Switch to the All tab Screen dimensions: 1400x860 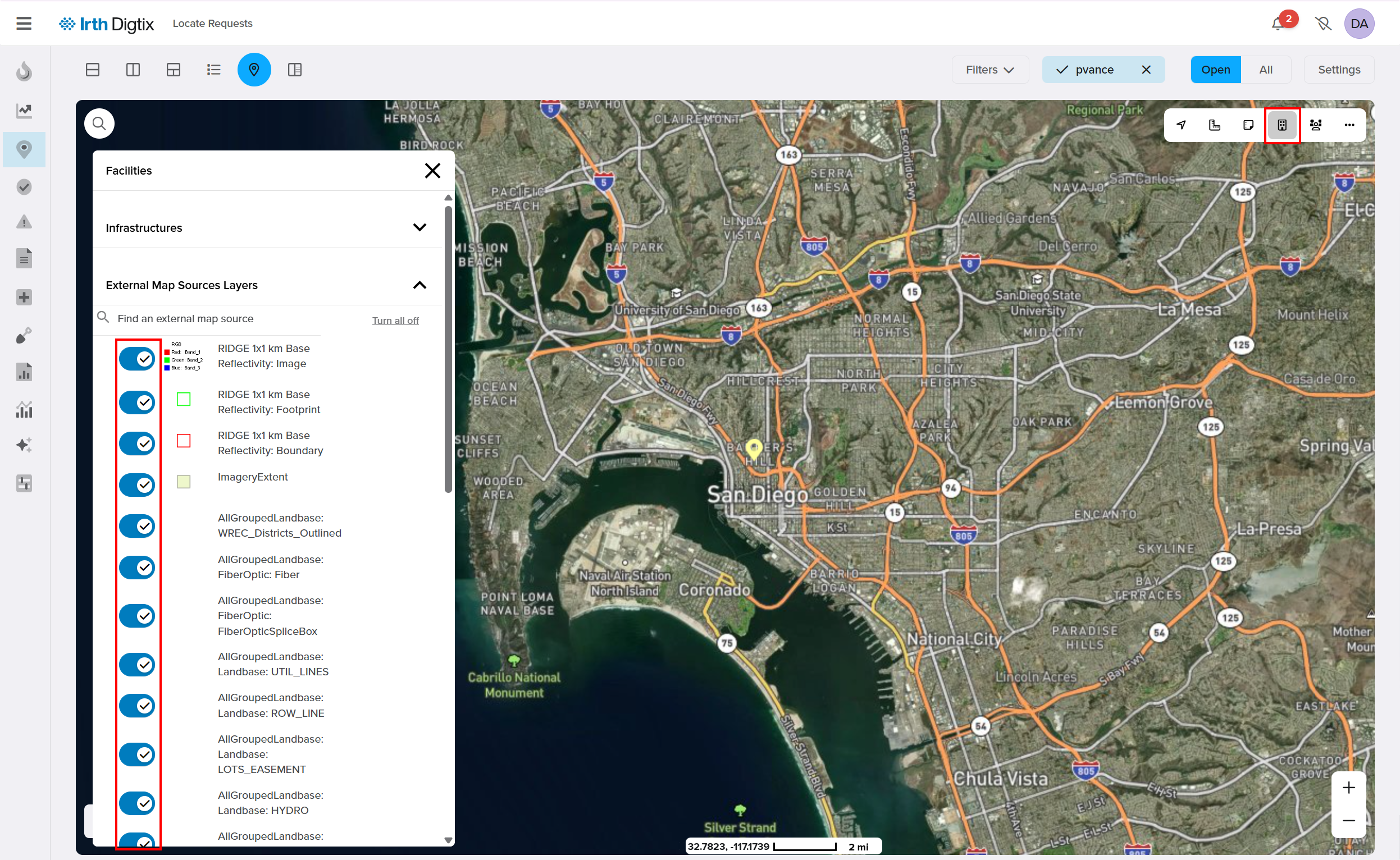click(1265, 70)
